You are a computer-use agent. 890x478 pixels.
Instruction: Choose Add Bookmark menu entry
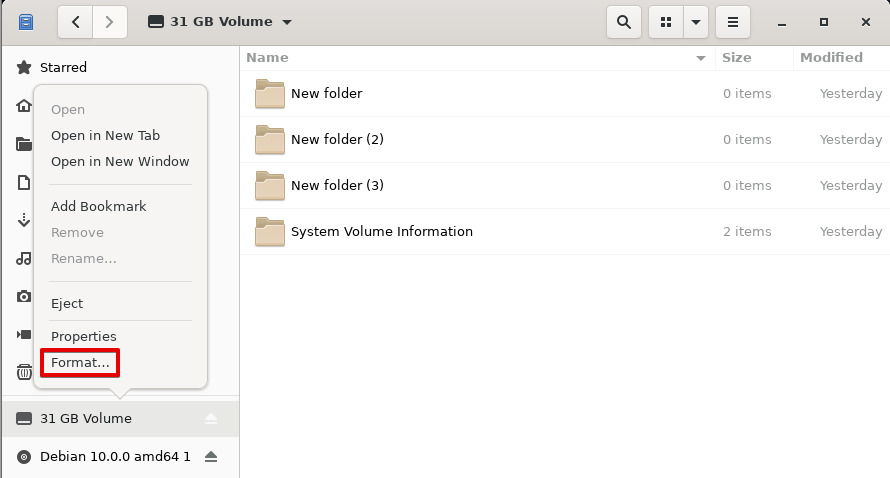coord(98,207)
